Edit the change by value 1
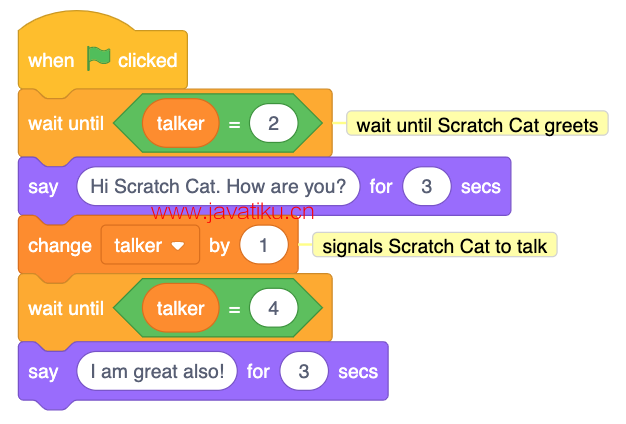 [263, 245]
